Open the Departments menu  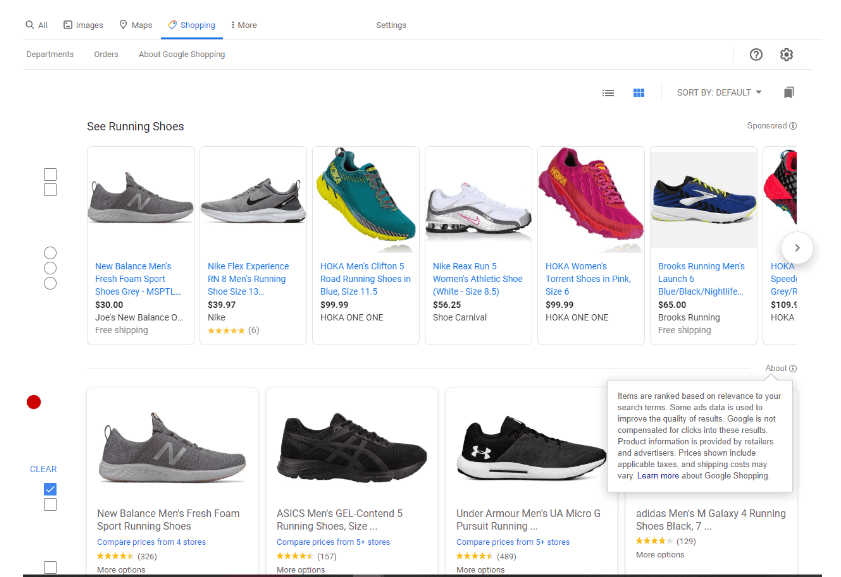tap(50, 54)
